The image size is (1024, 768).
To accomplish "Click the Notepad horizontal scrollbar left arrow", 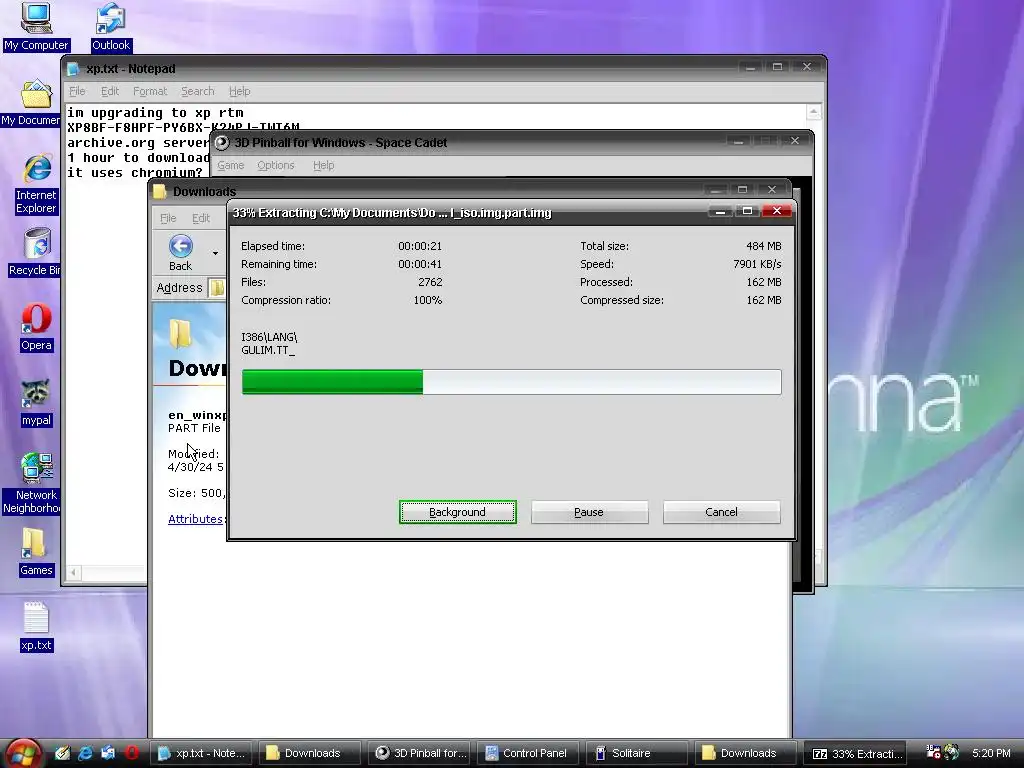I will tap(74, 573).
